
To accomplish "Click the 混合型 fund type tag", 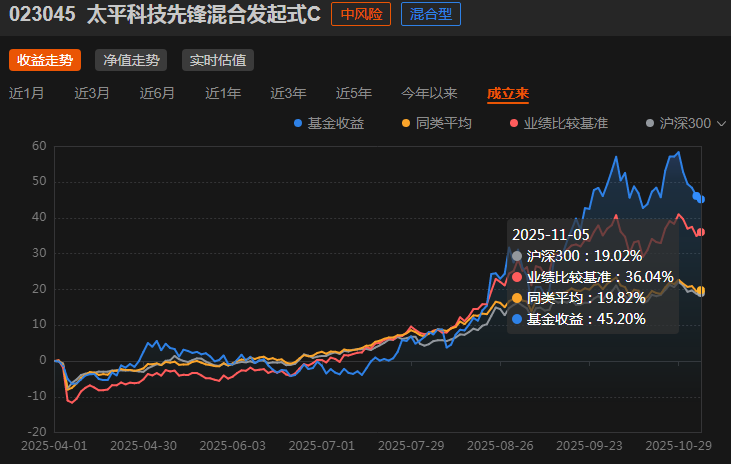I will pyautogui.click(x=431, y=14).
